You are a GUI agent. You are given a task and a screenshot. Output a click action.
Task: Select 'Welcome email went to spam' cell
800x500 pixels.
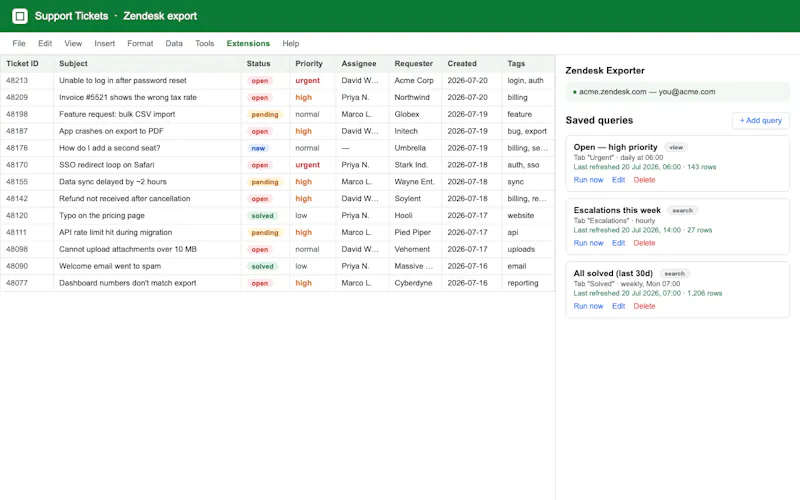tap(147, 266)
